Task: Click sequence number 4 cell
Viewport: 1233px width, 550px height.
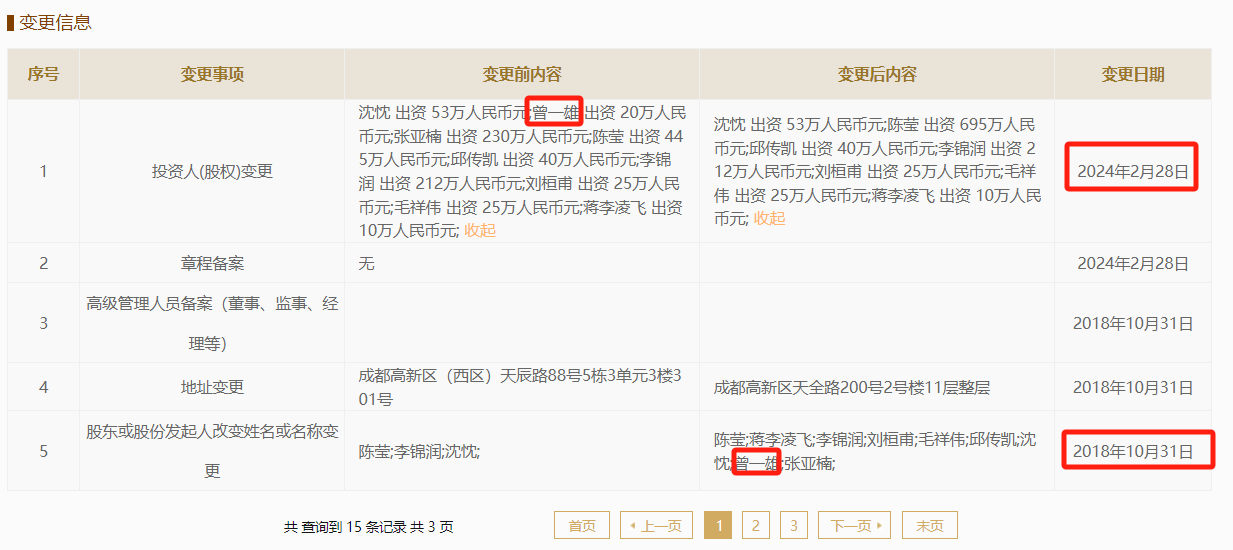Action: coord(43,387)
